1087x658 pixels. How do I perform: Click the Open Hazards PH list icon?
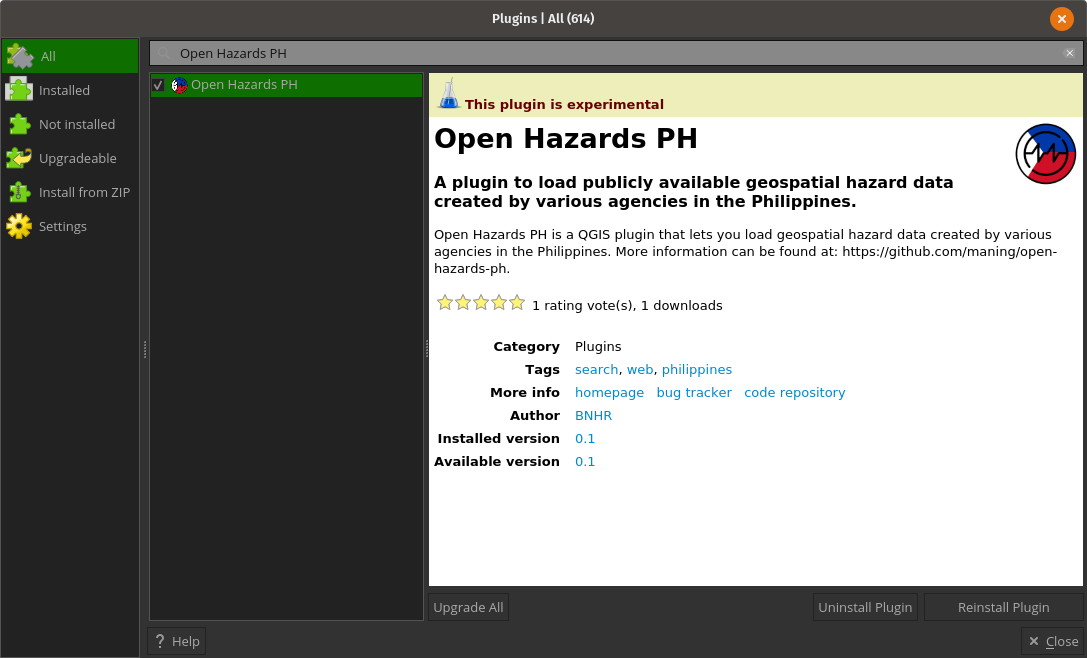click(x=180, y=85)
